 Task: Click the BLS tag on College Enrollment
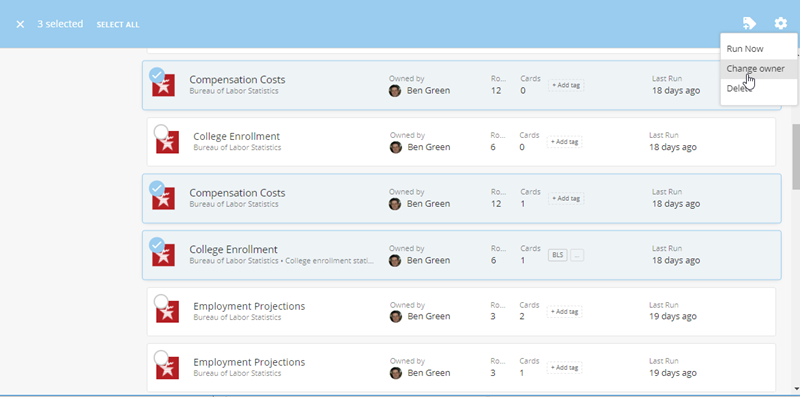(558, 255)
